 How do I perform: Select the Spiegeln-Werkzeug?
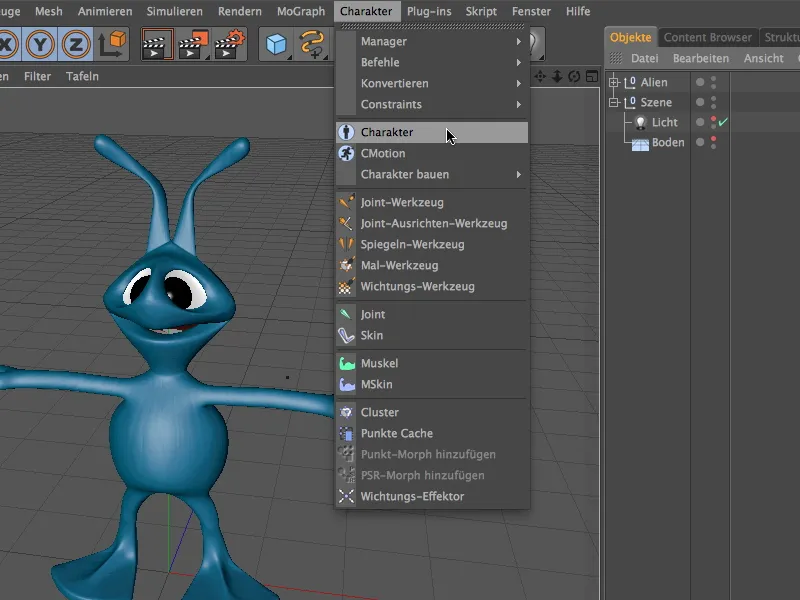pos(432,244)
